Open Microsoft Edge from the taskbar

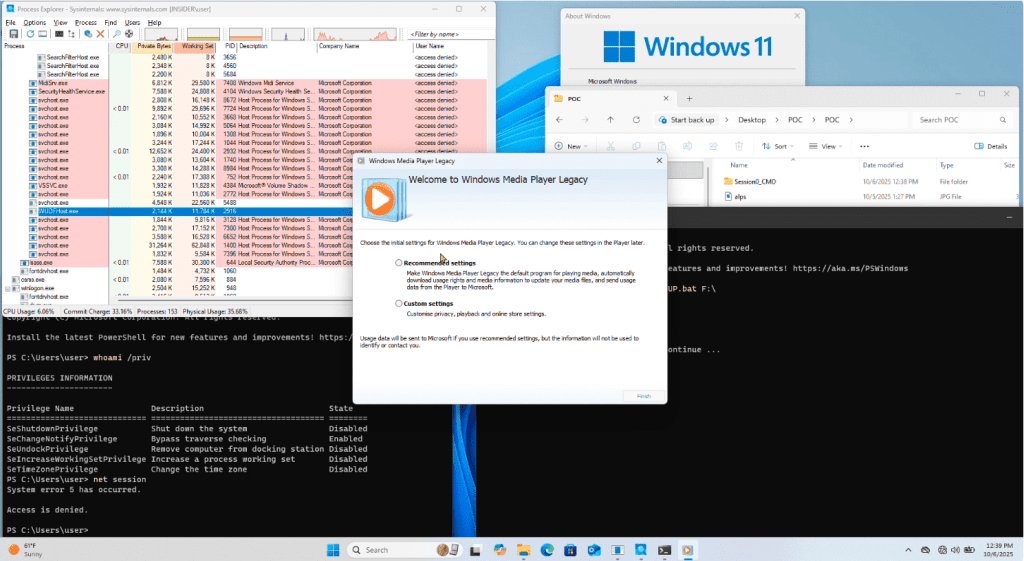tap(547, 550)
